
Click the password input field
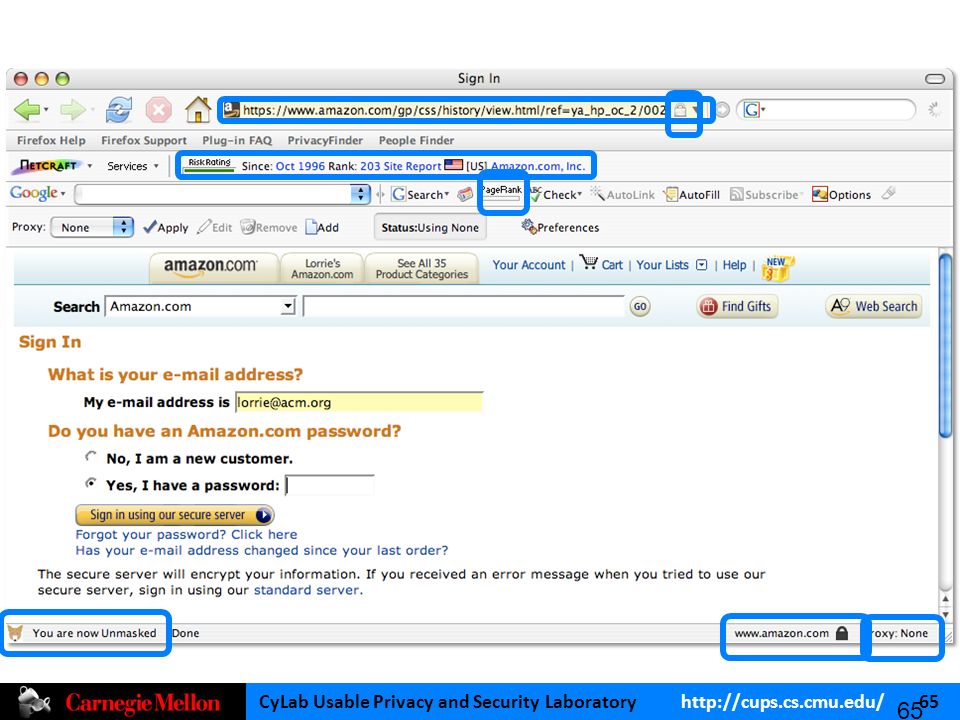(329, 485)
